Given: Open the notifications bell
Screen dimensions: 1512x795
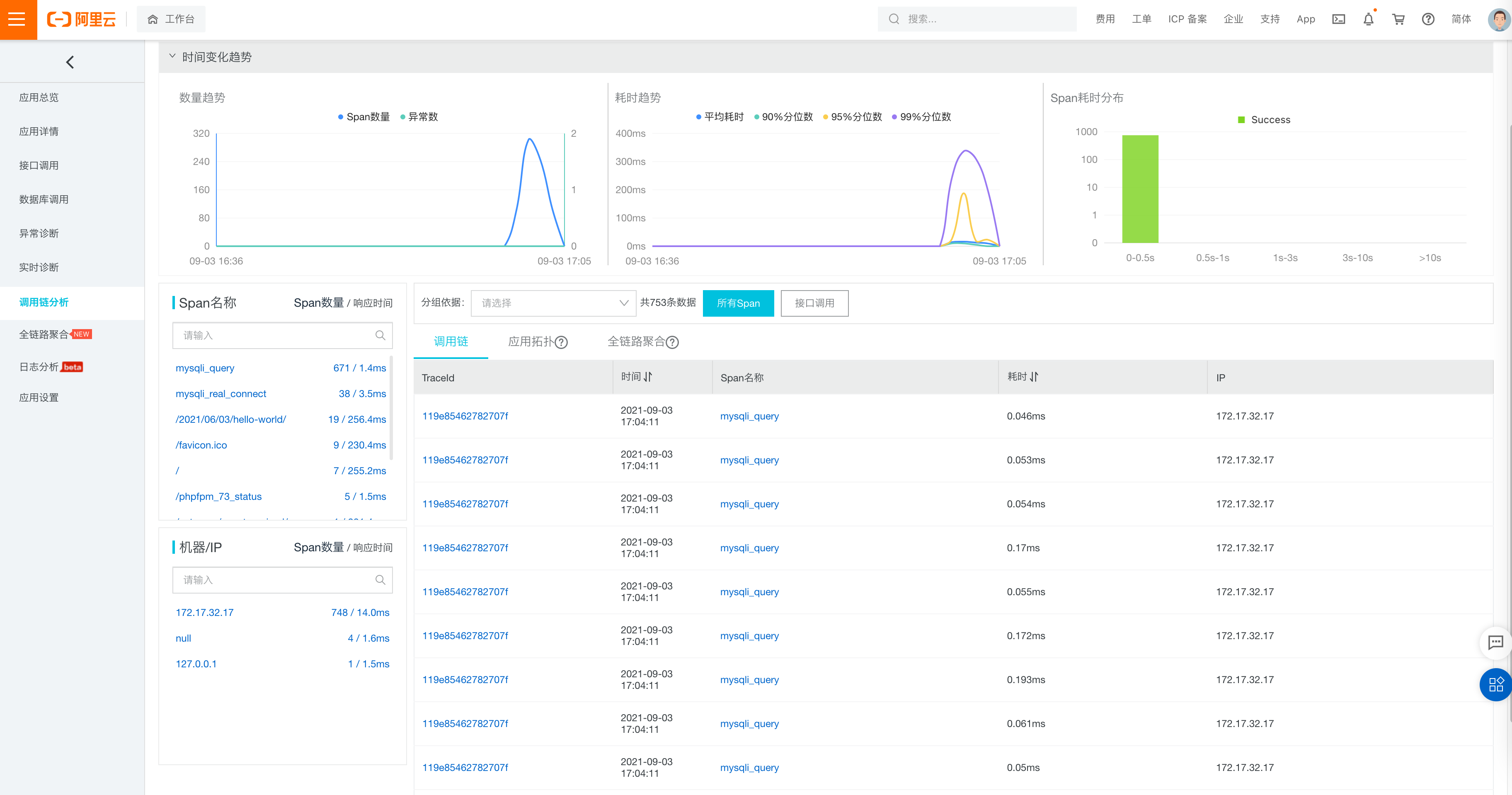Looking at the screenshot, I should [1368, 19].
